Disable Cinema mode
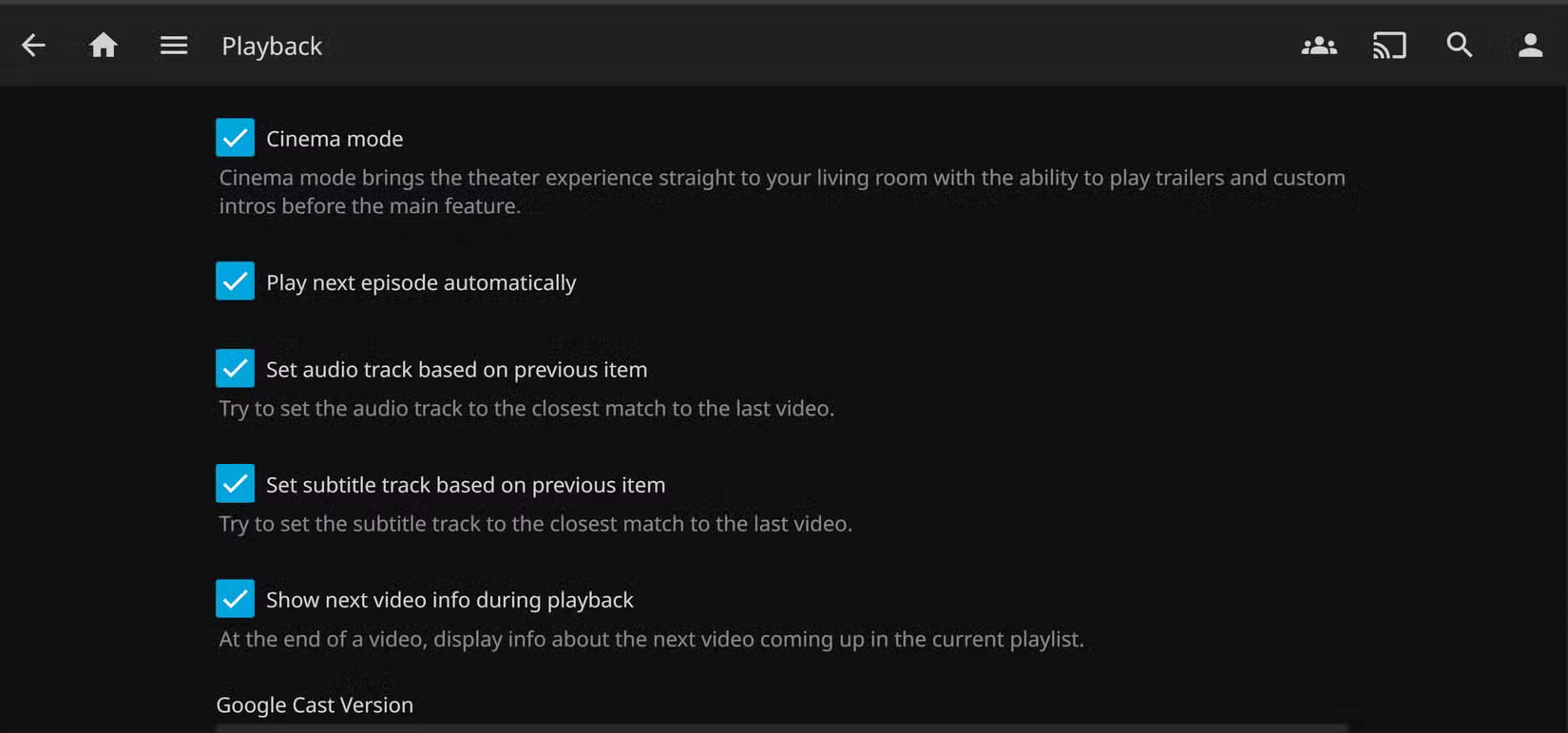This screenshot has height=733, width=1568. coord(235,137)
